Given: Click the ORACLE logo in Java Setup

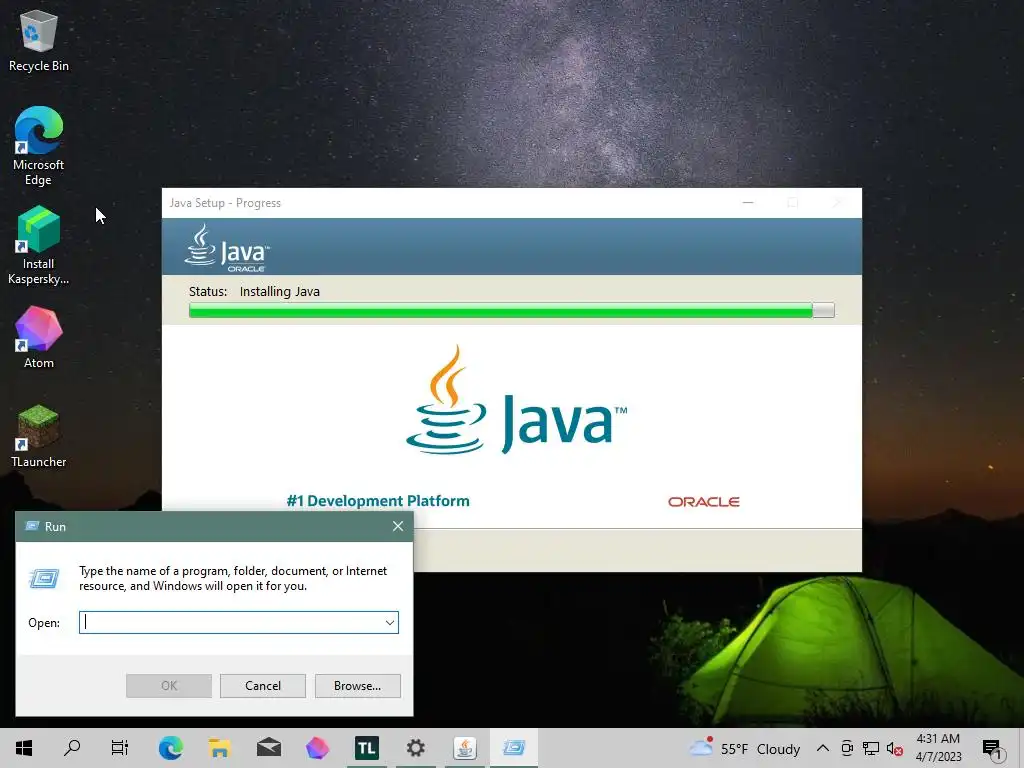Looking at the screenshot, I should (x=703, y=502).
